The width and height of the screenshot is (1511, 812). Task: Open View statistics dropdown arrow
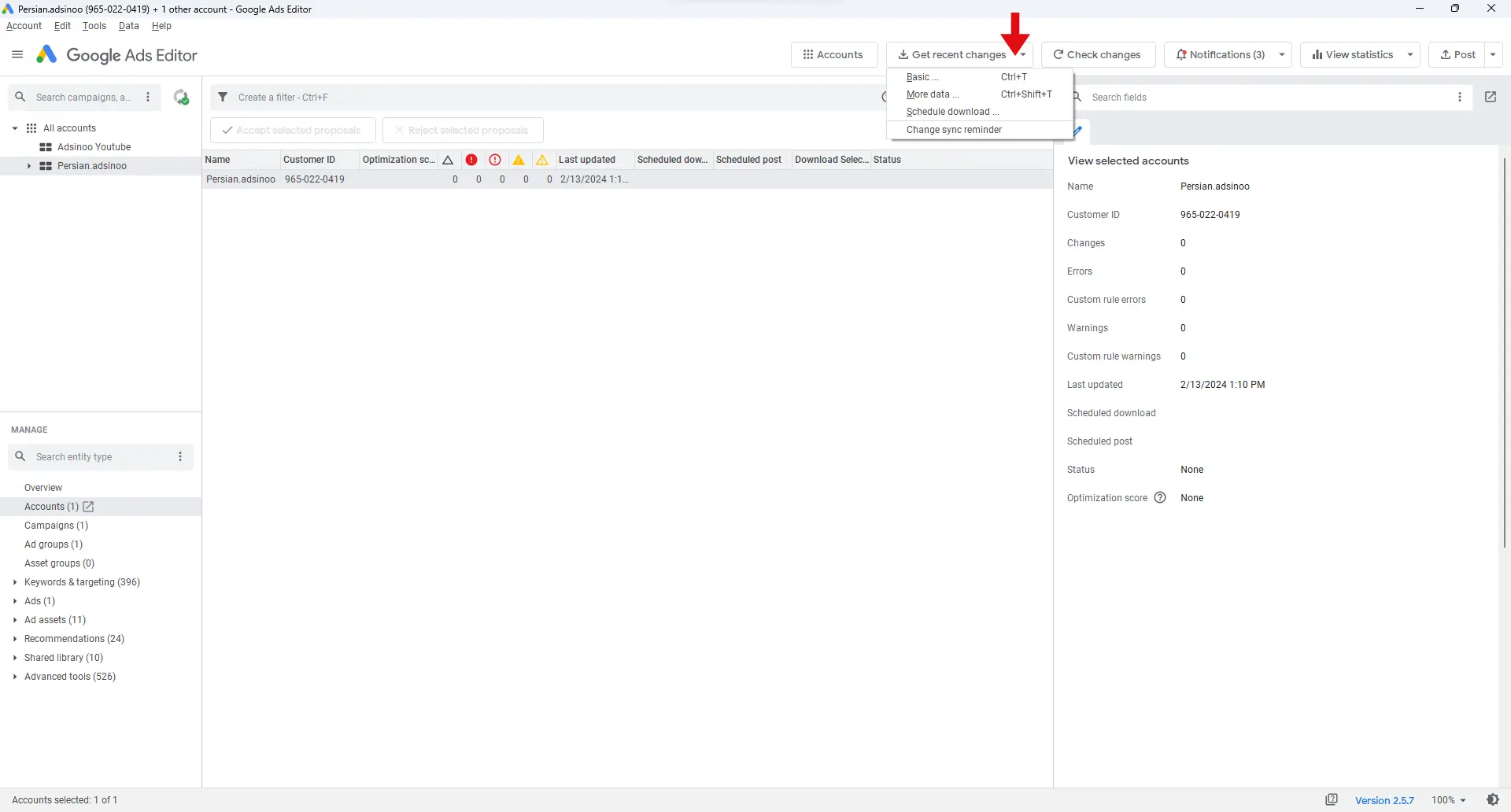pyautogui.click(x=1410, y=55)
